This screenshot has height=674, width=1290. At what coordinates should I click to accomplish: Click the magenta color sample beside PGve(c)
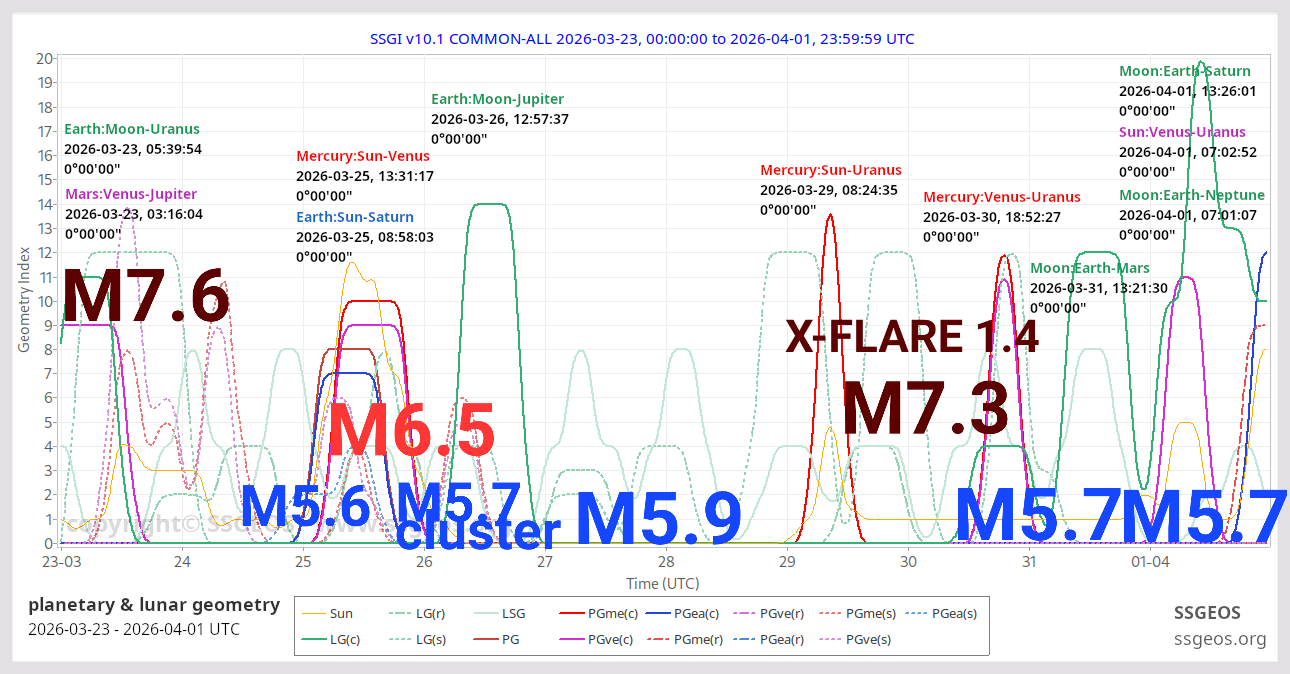click(x=572, y=638)
